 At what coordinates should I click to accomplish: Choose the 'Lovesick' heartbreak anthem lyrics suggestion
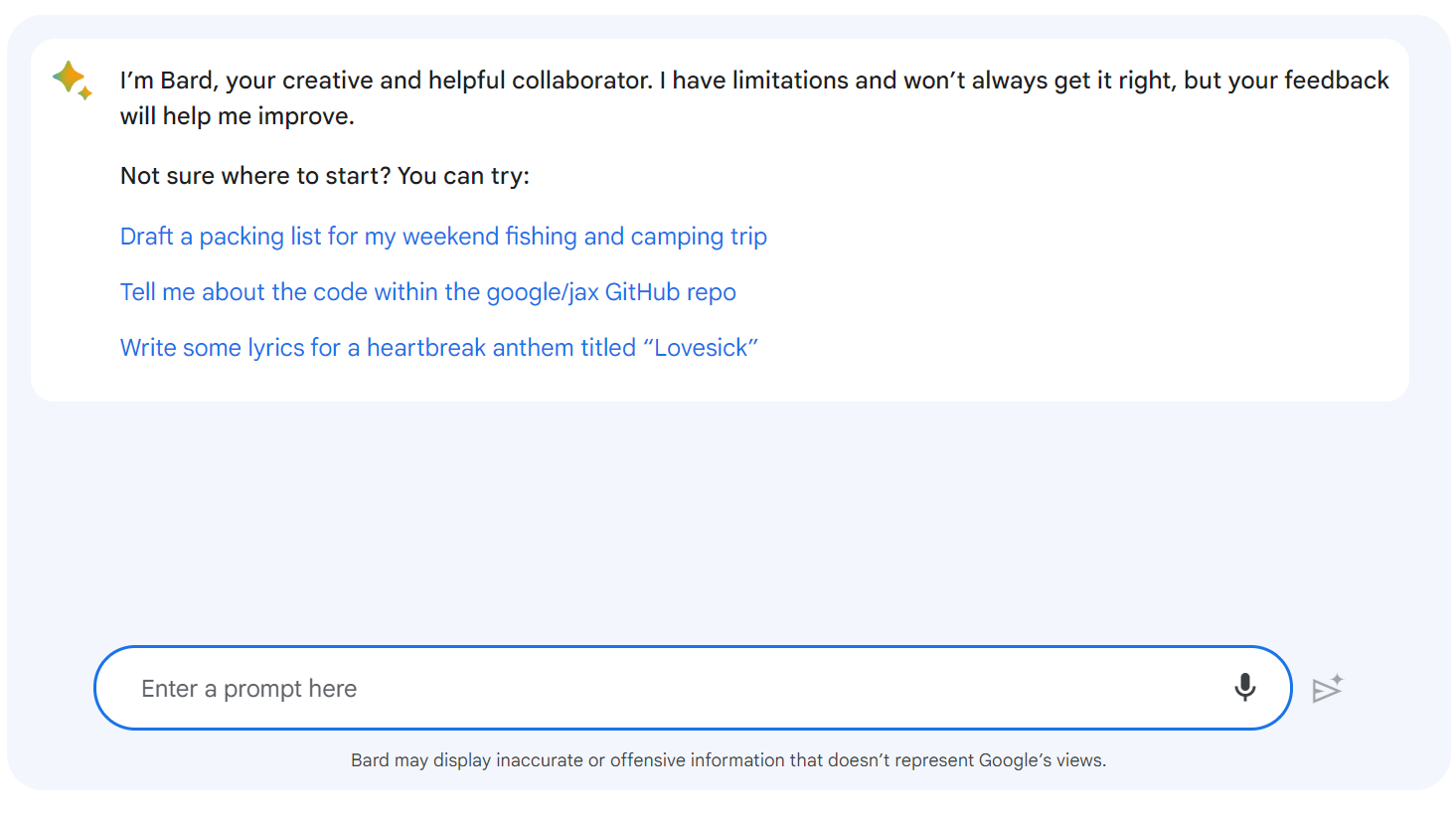(439, 348)
